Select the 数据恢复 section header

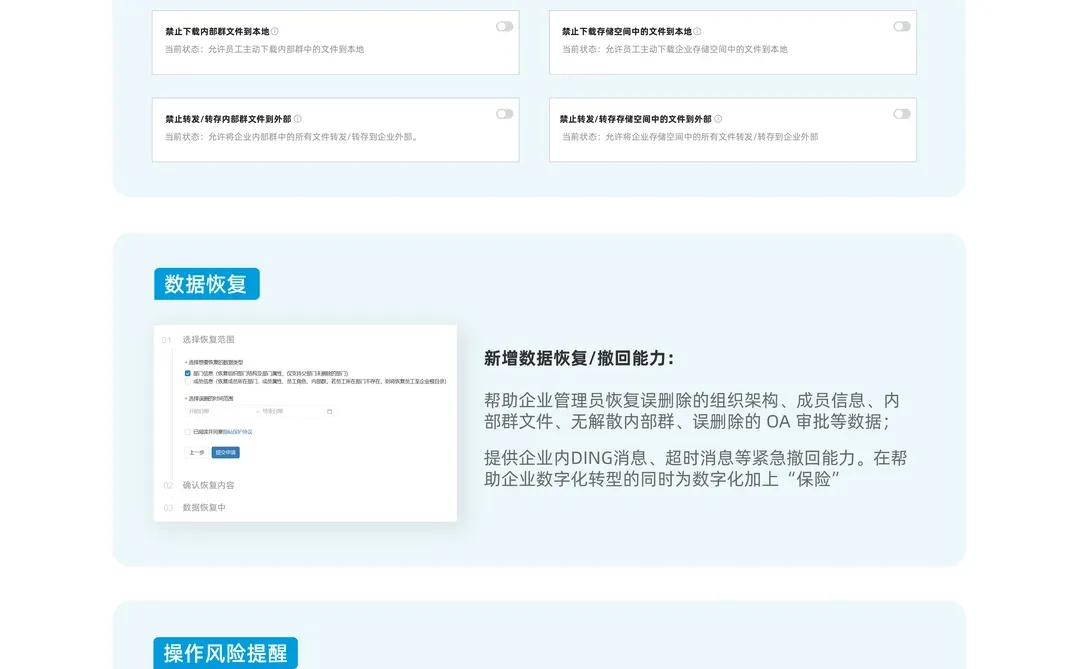pos(205,284)
